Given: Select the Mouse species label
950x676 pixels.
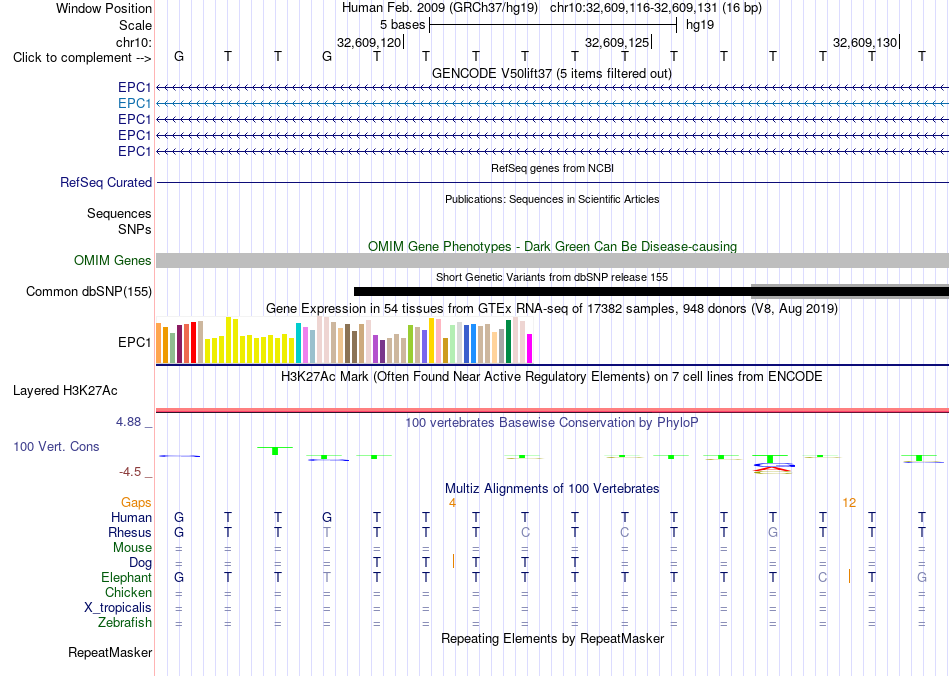Looking at the screenshot, I should pos(132,548).
